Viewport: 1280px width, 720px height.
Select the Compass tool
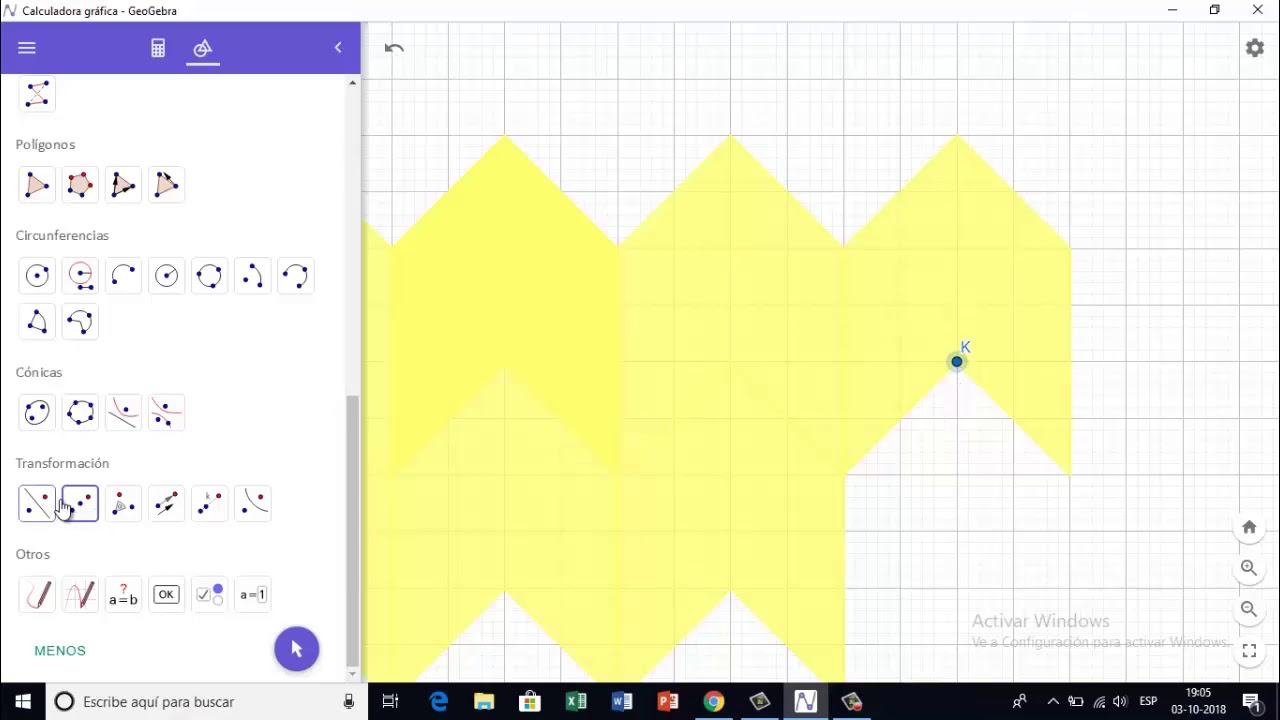[x=80, y=276]
